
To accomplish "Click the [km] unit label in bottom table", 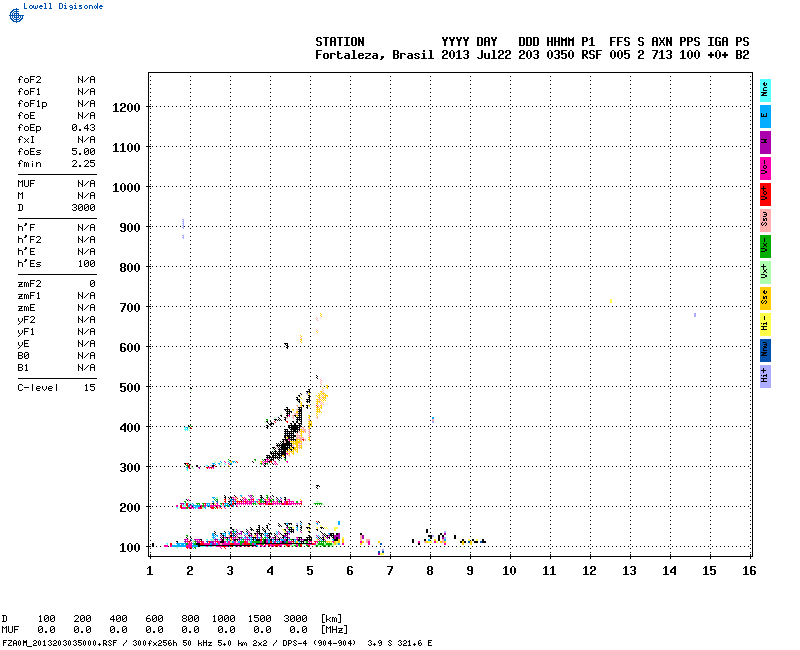I will pos(332,618).
